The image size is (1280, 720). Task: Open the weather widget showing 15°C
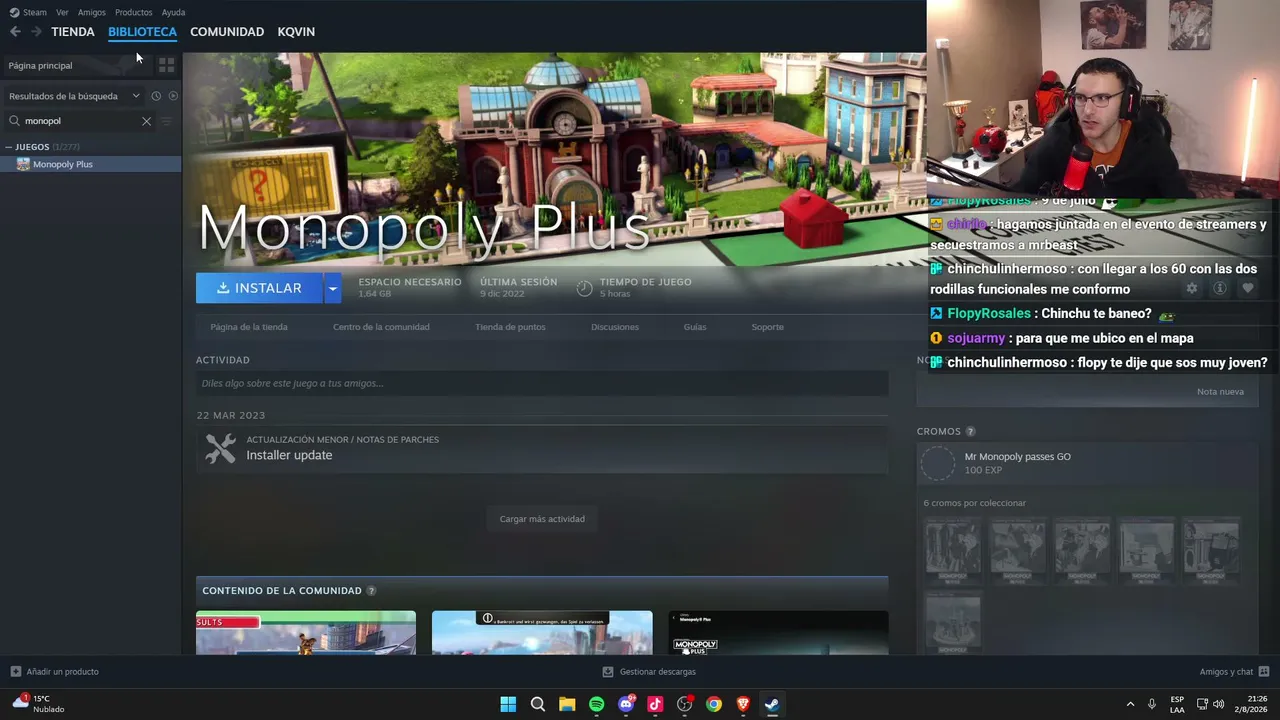[x=38, y=704]
